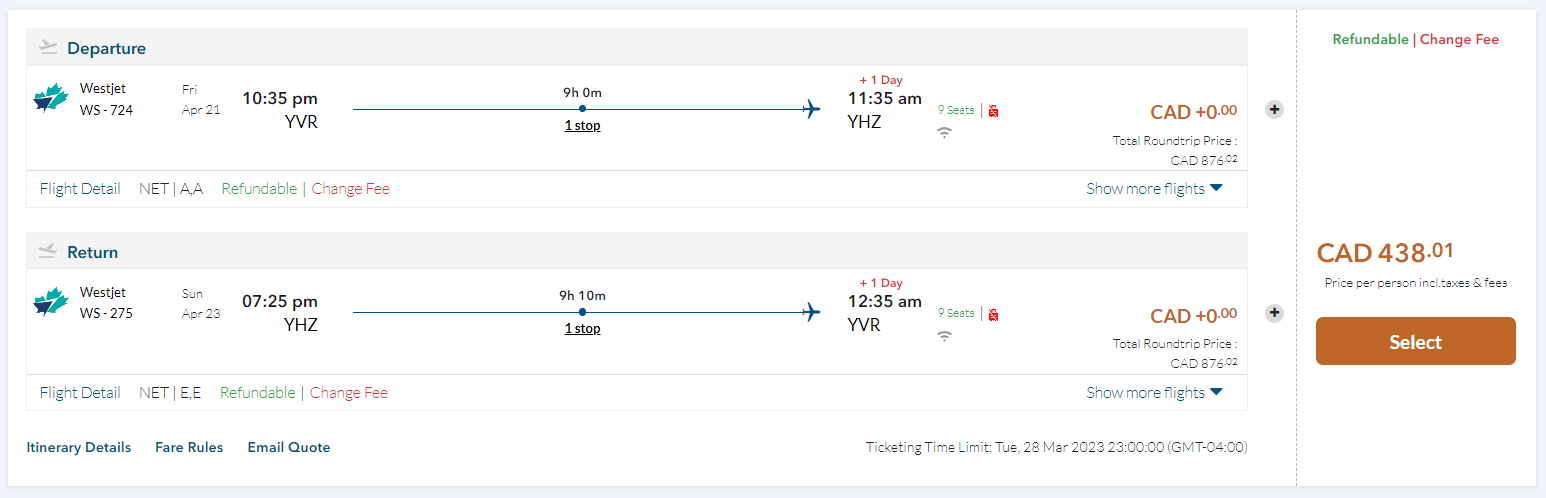Open Flight Detail for the departure flight
This screenshot has height=498, width=1546.
click(80, 189)
